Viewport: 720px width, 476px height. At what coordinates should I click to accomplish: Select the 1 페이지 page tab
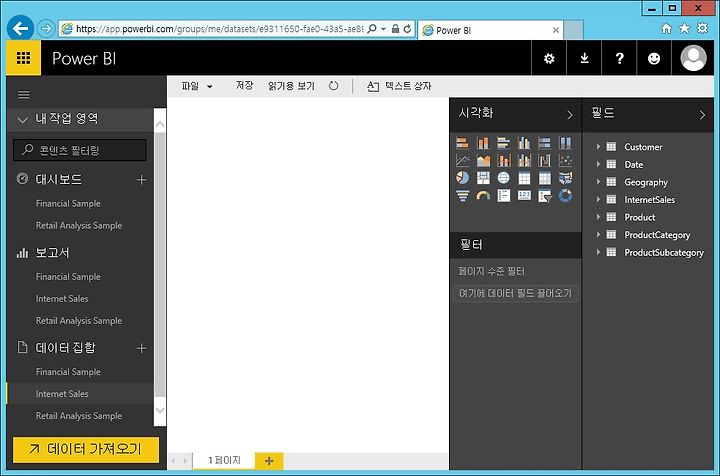click(224, 460)
